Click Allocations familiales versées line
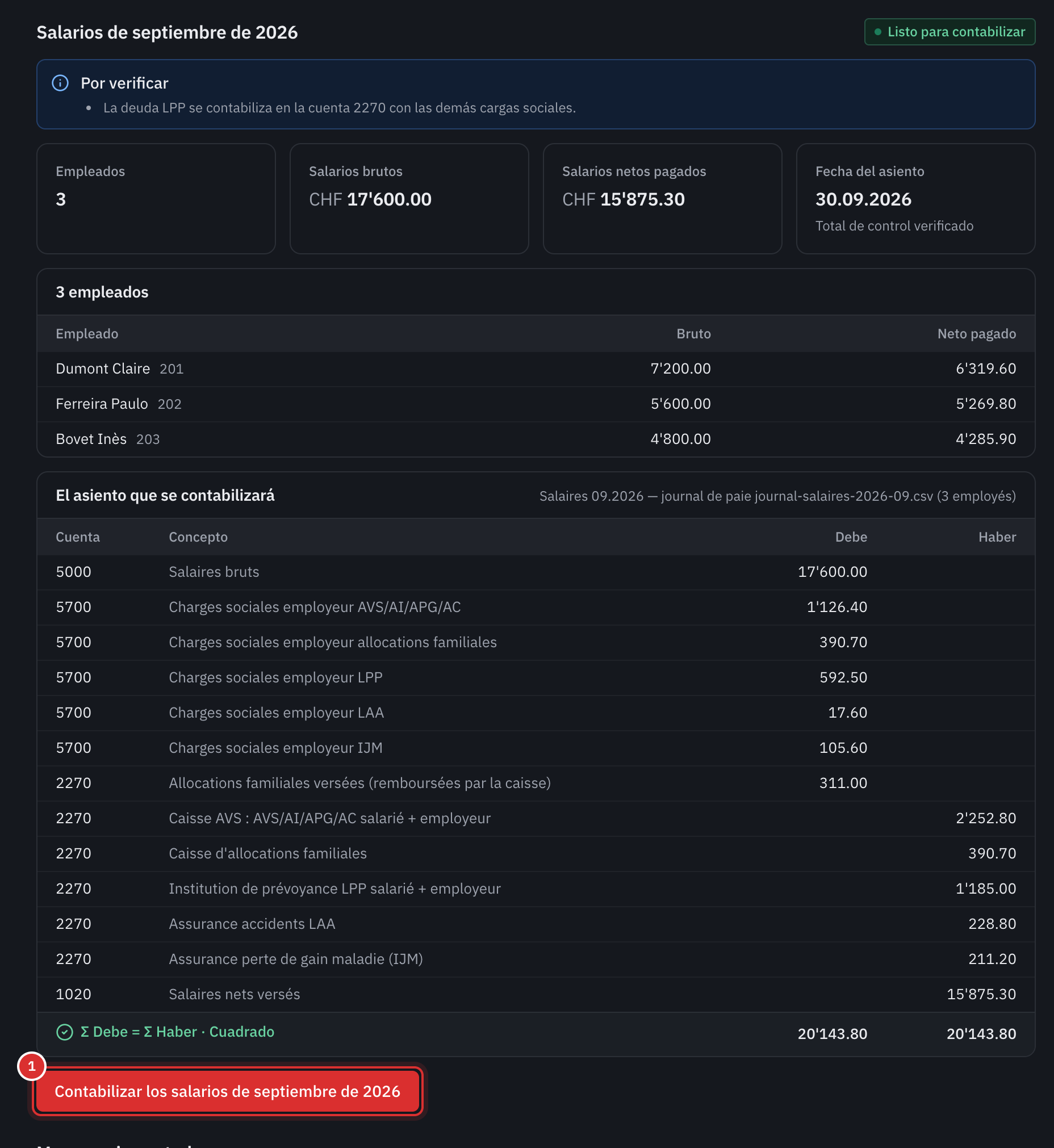Image resolution: width=1054 pixels, height=1148 pixels. (x=536, y=784)
